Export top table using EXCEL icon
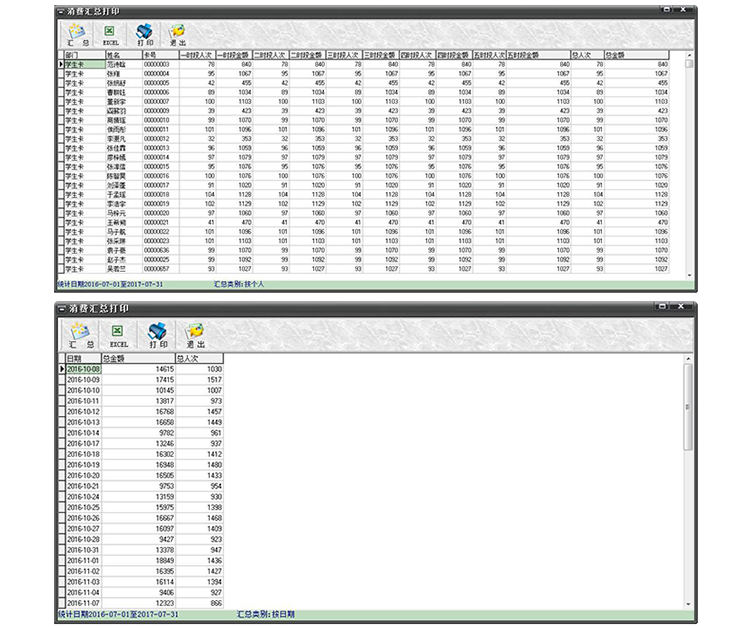Image resolution: width=750 pixels, height=628 pixels. [110, 35]
